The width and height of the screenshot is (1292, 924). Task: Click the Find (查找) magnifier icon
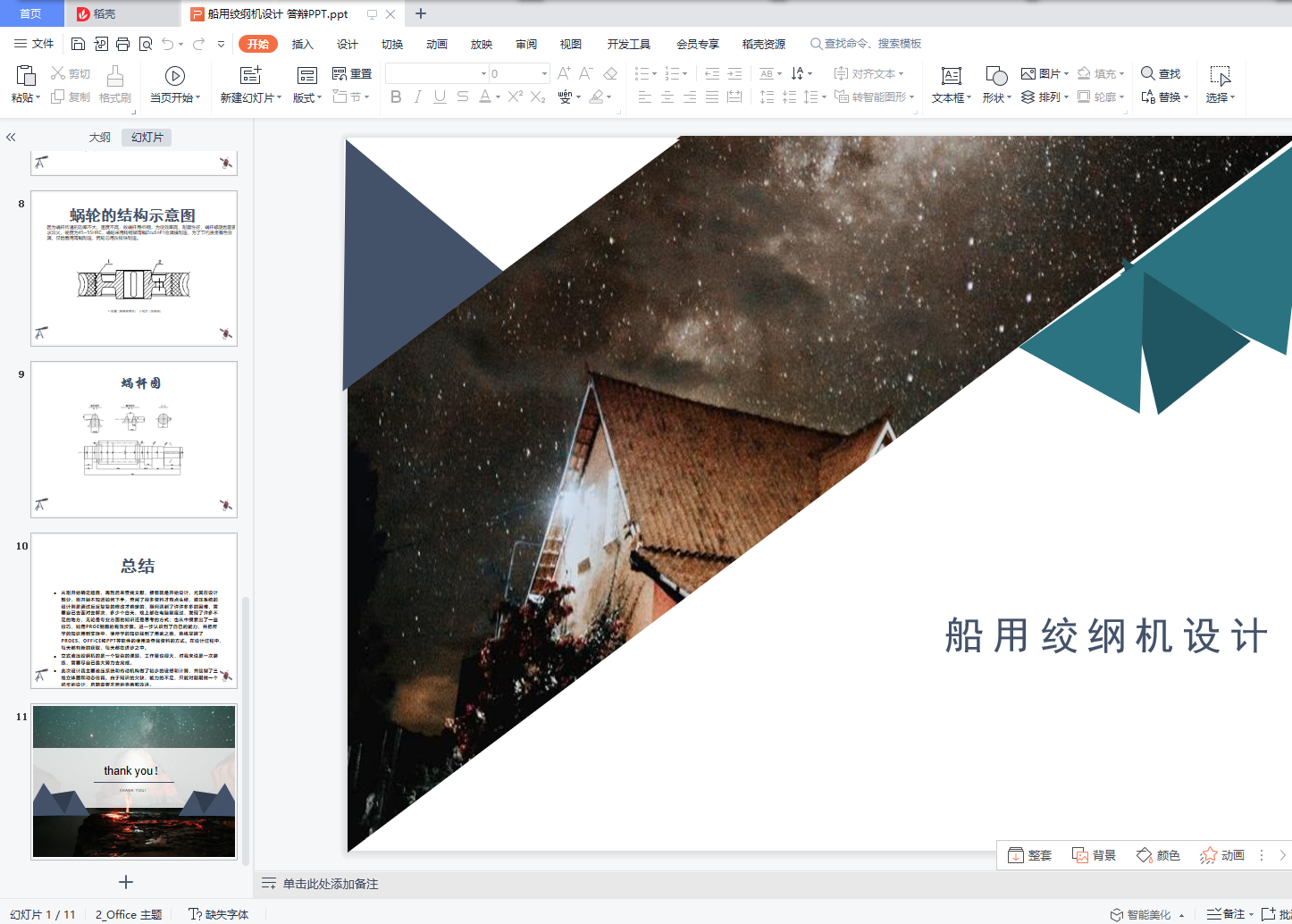[1148, 73]
